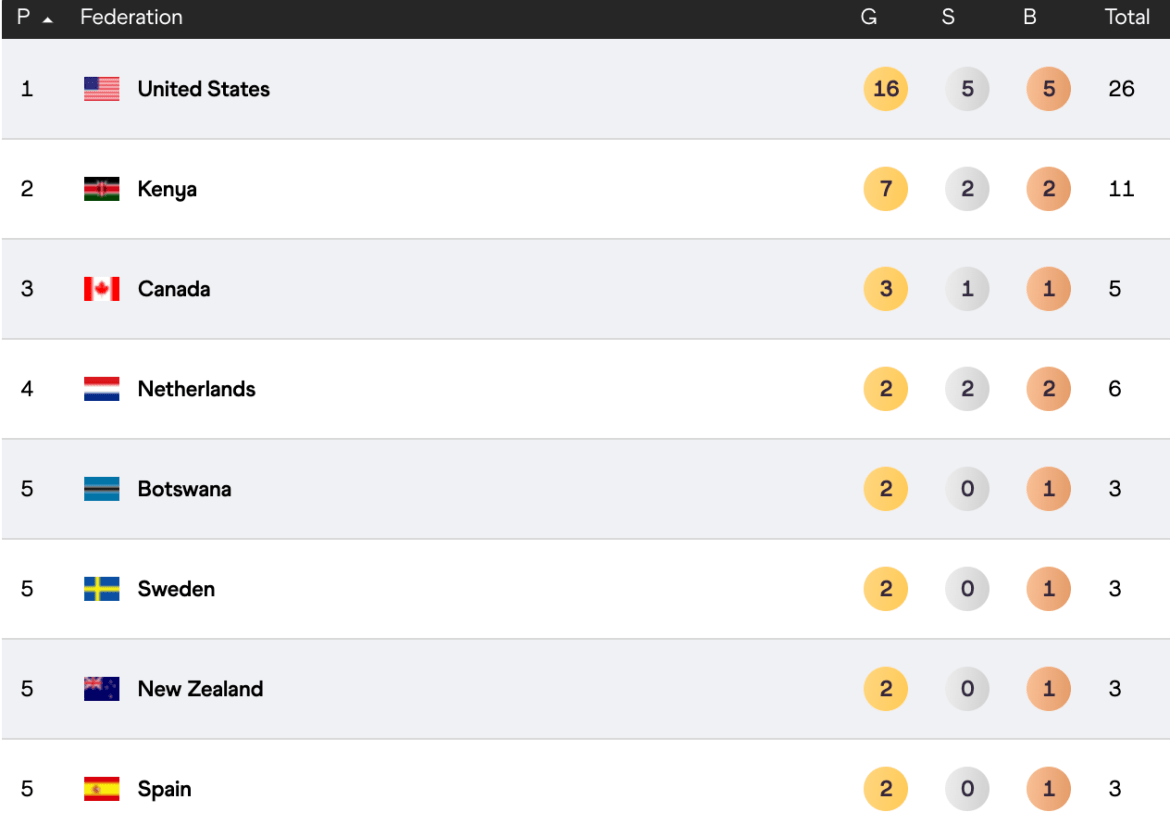Click the Botswana flag icon
Viewport: 1170px width, 837px height.
click(x=101, y=489)
